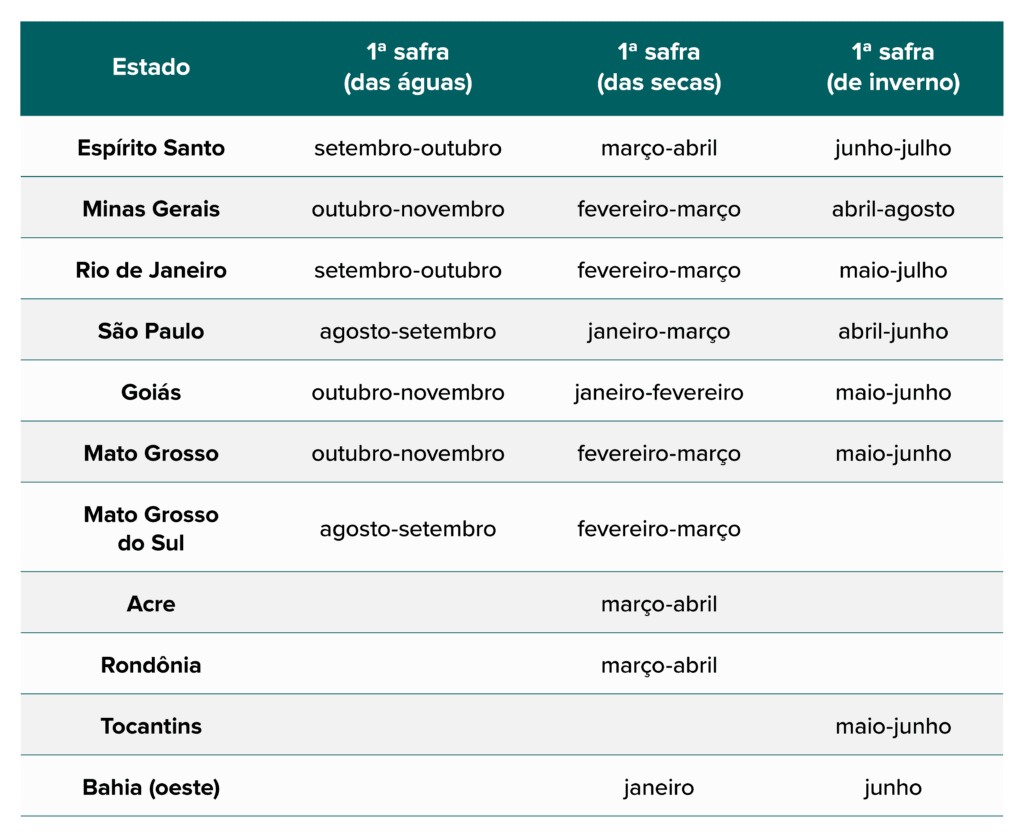Select the Espírito Santo row label
This screenshot has width=1024, height=838.
click(x=151, y=148)
